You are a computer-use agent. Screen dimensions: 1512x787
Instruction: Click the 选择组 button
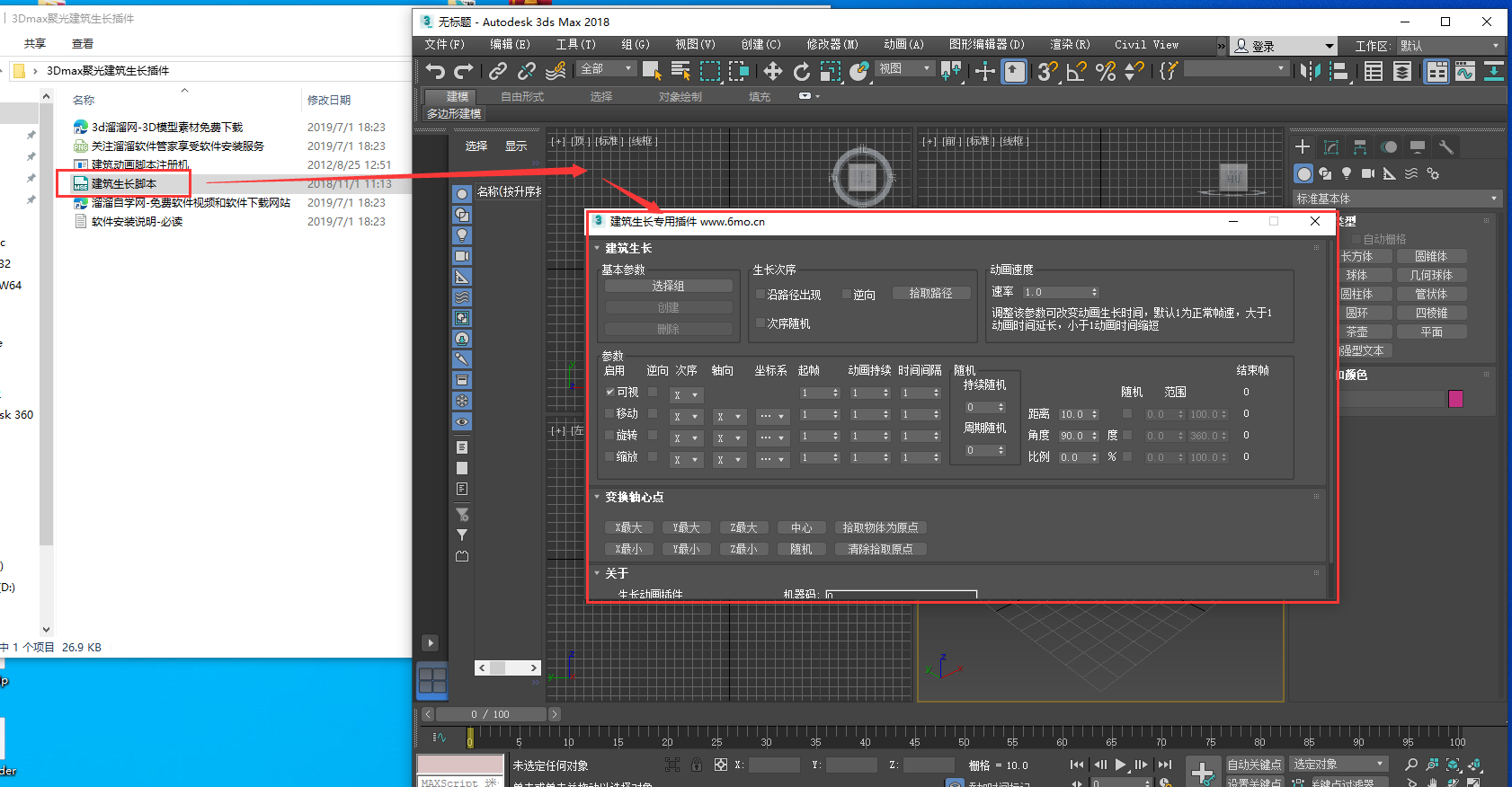click(x=668, y=286)
